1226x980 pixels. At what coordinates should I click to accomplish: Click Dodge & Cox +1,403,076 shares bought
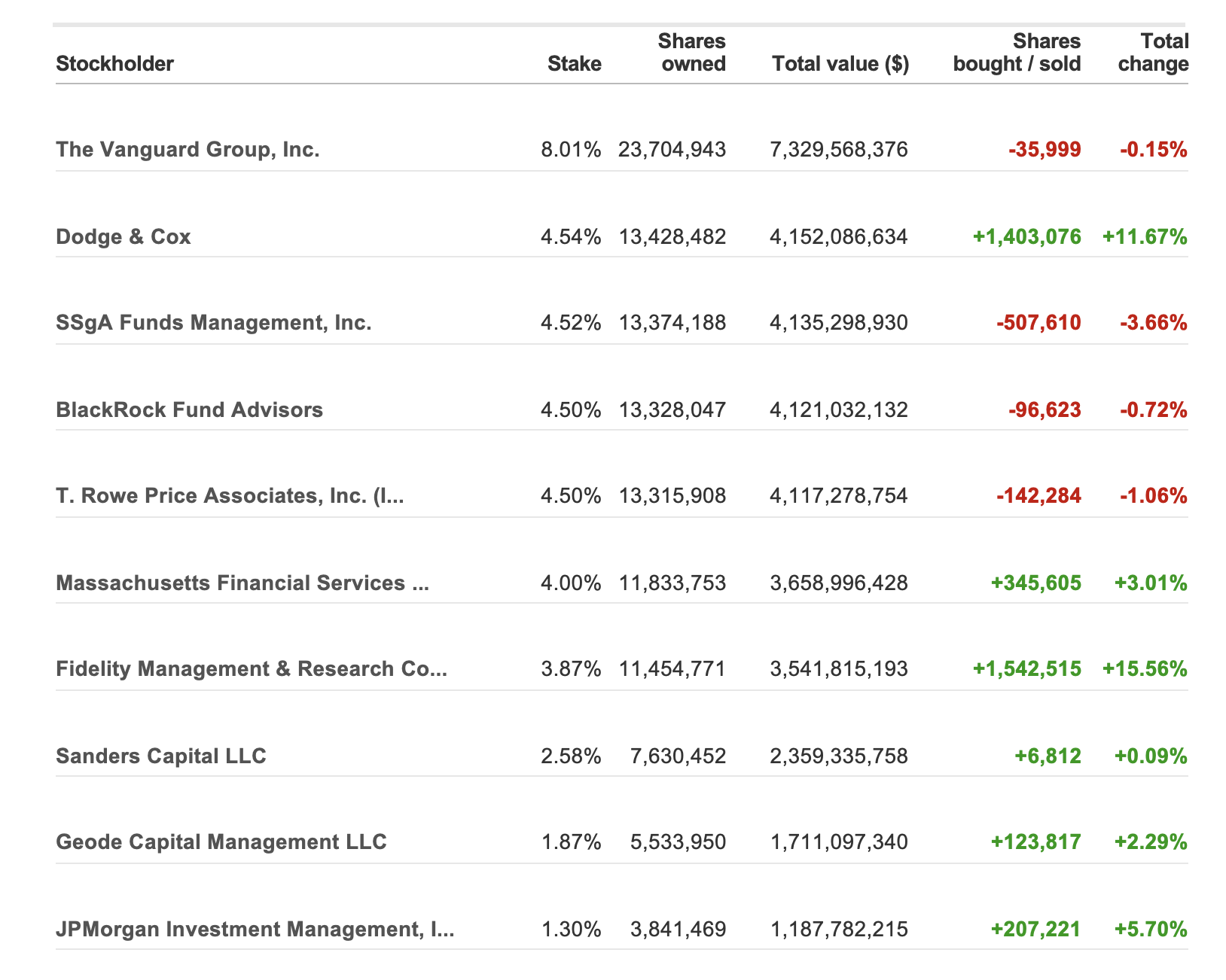(x=1026, y=237)
